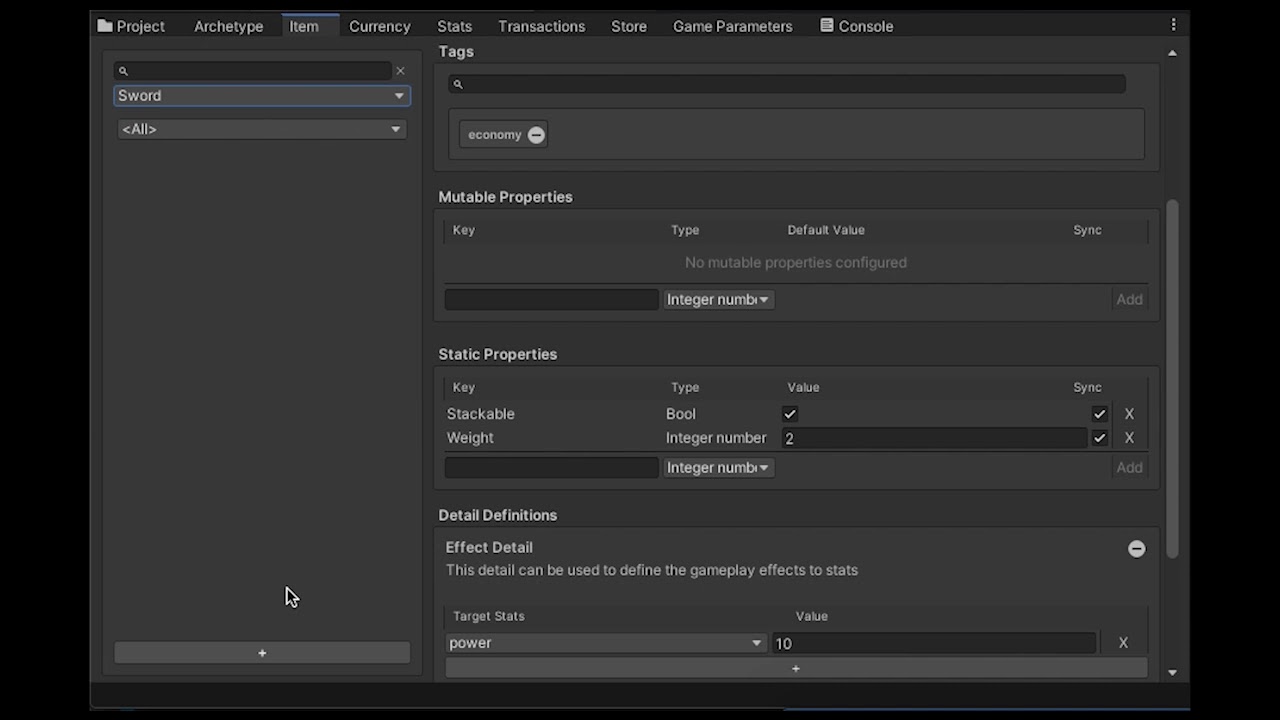
Task: Toggle Sync checkbox for Weight property
Action: 1099,438
